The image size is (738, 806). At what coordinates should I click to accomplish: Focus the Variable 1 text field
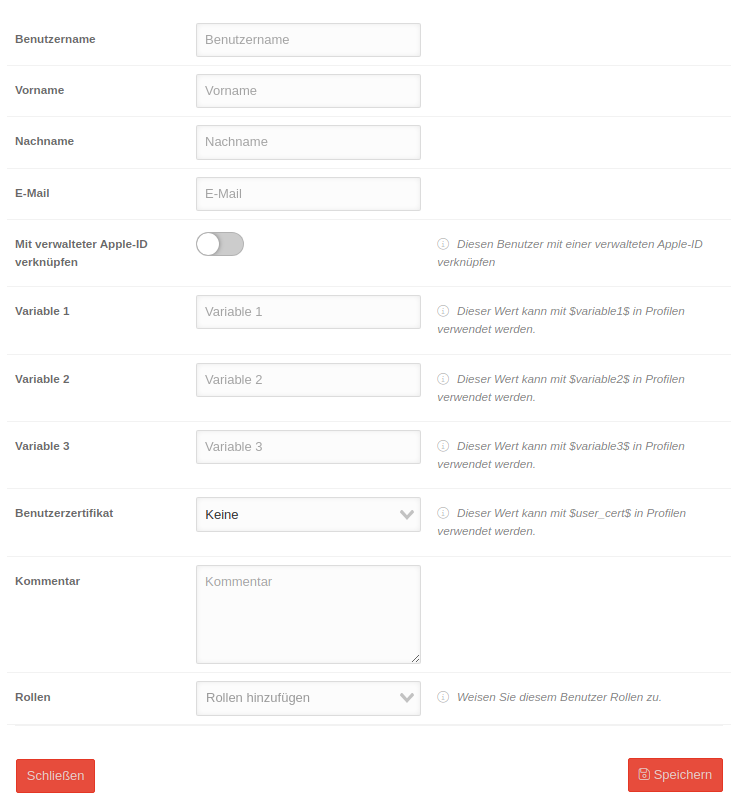308,312
